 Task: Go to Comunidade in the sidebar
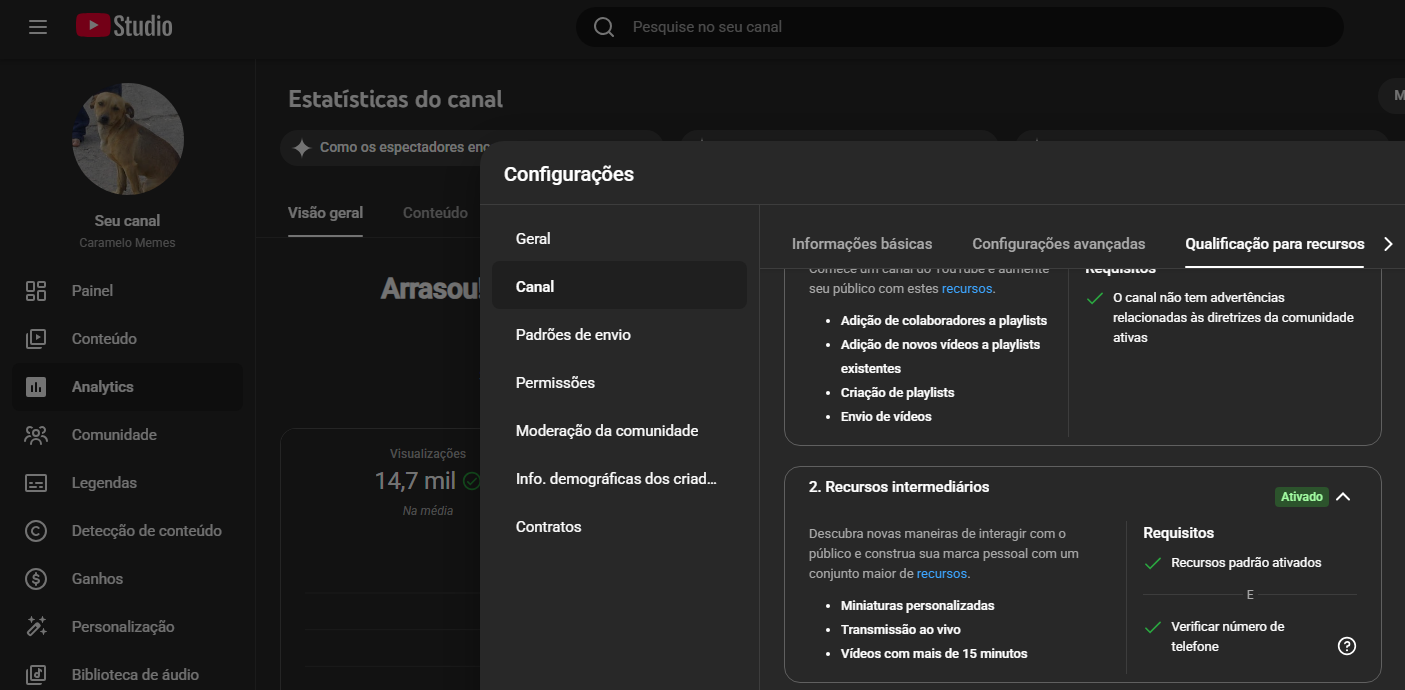click(127, 435)
